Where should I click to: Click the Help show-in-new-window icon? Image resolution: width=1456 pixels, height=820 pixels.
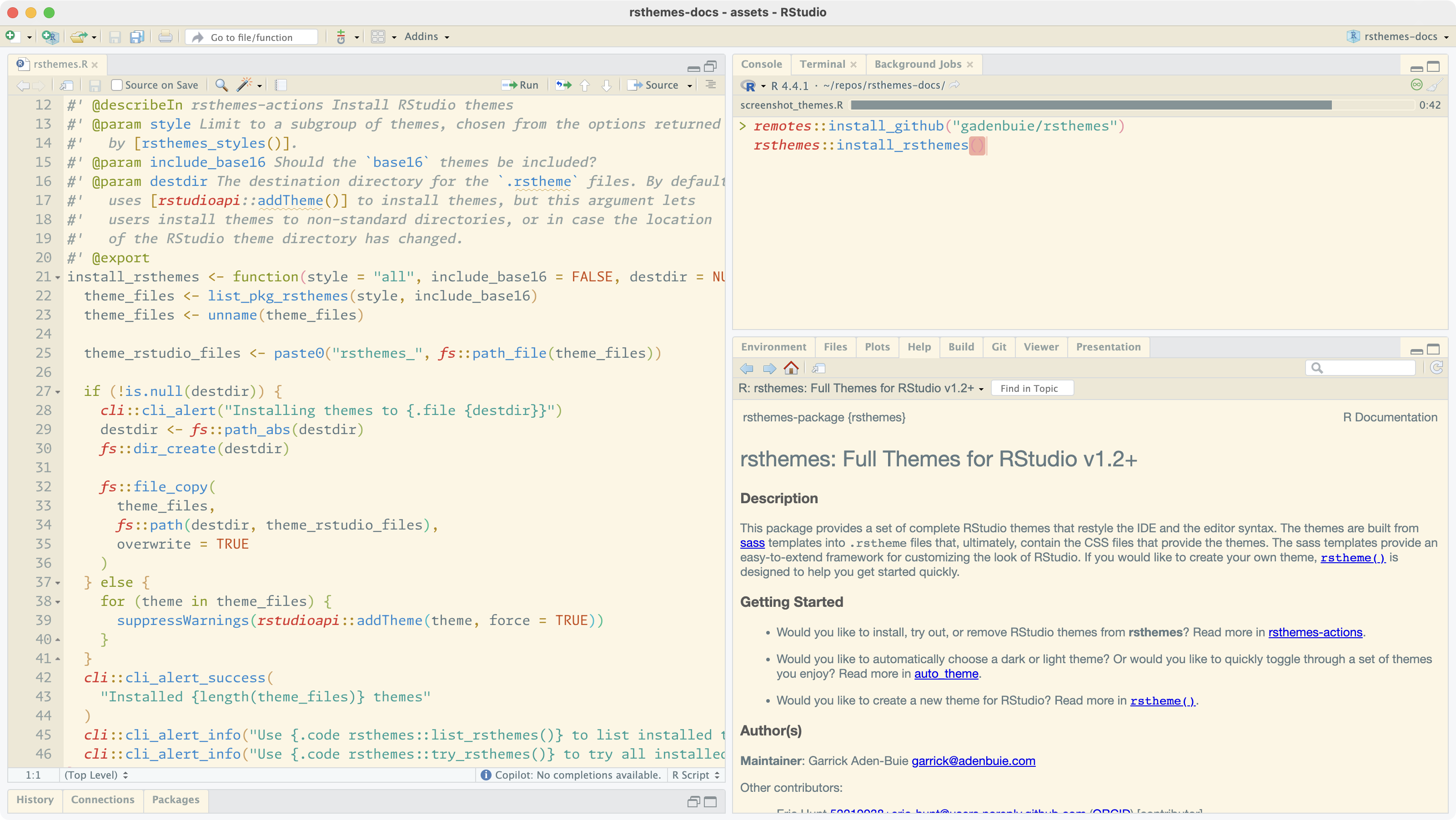pyautogui.click(x=818, y=369)
